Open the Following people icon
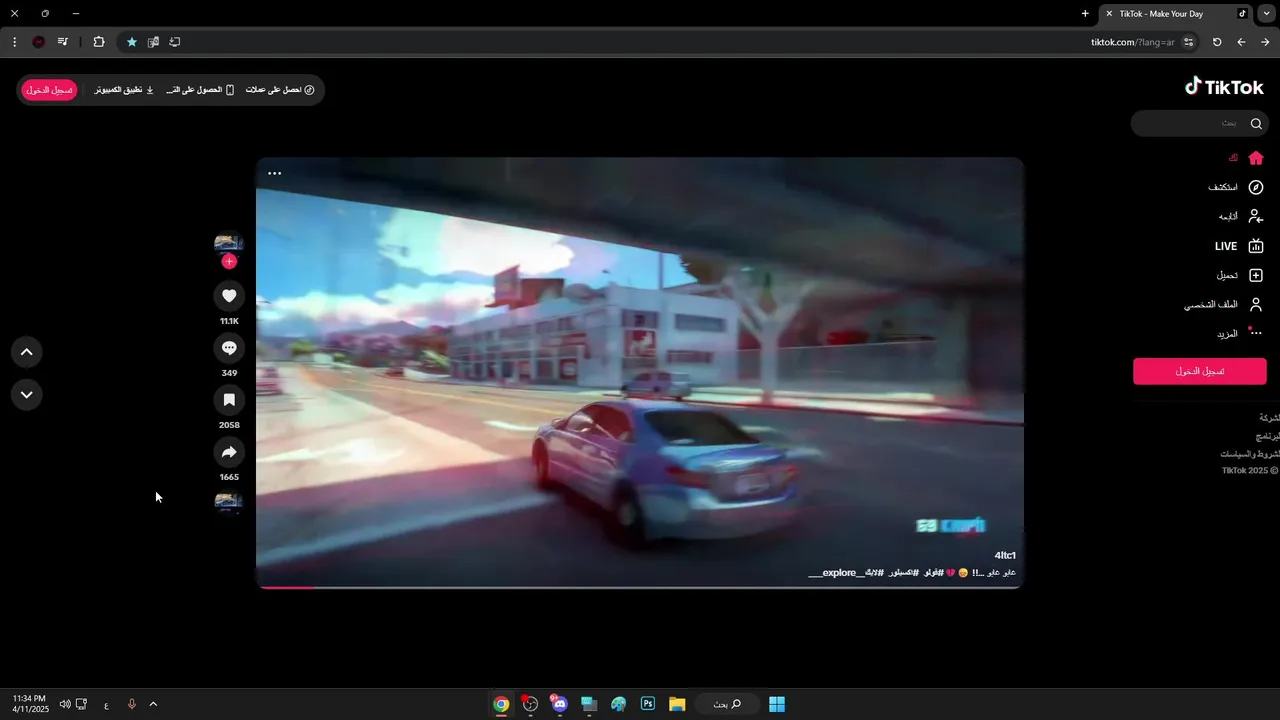Image resolution: width=1280 pixels, height=720 pixels. pyautogui.click(x=1256, y=216)
